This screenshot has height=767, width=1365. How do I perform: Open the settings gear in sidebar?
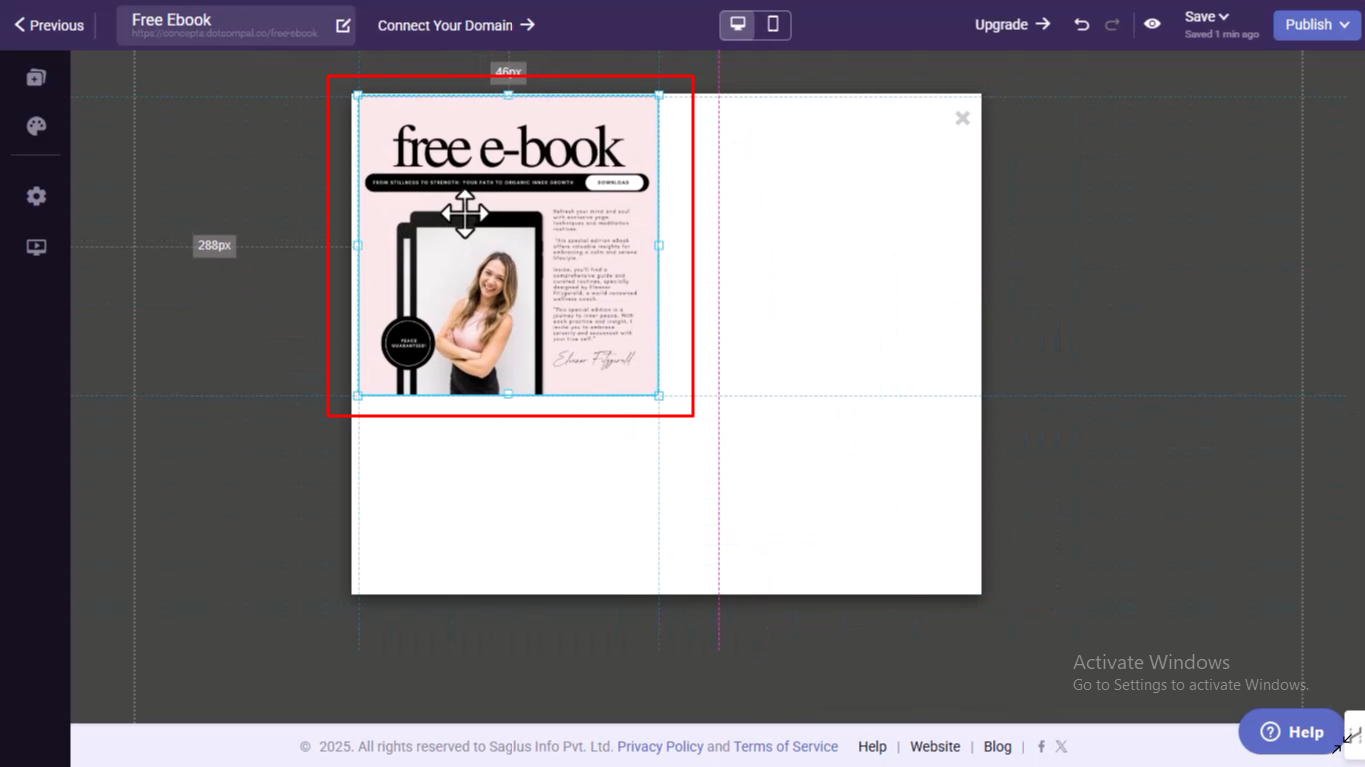tap(36, 196)
